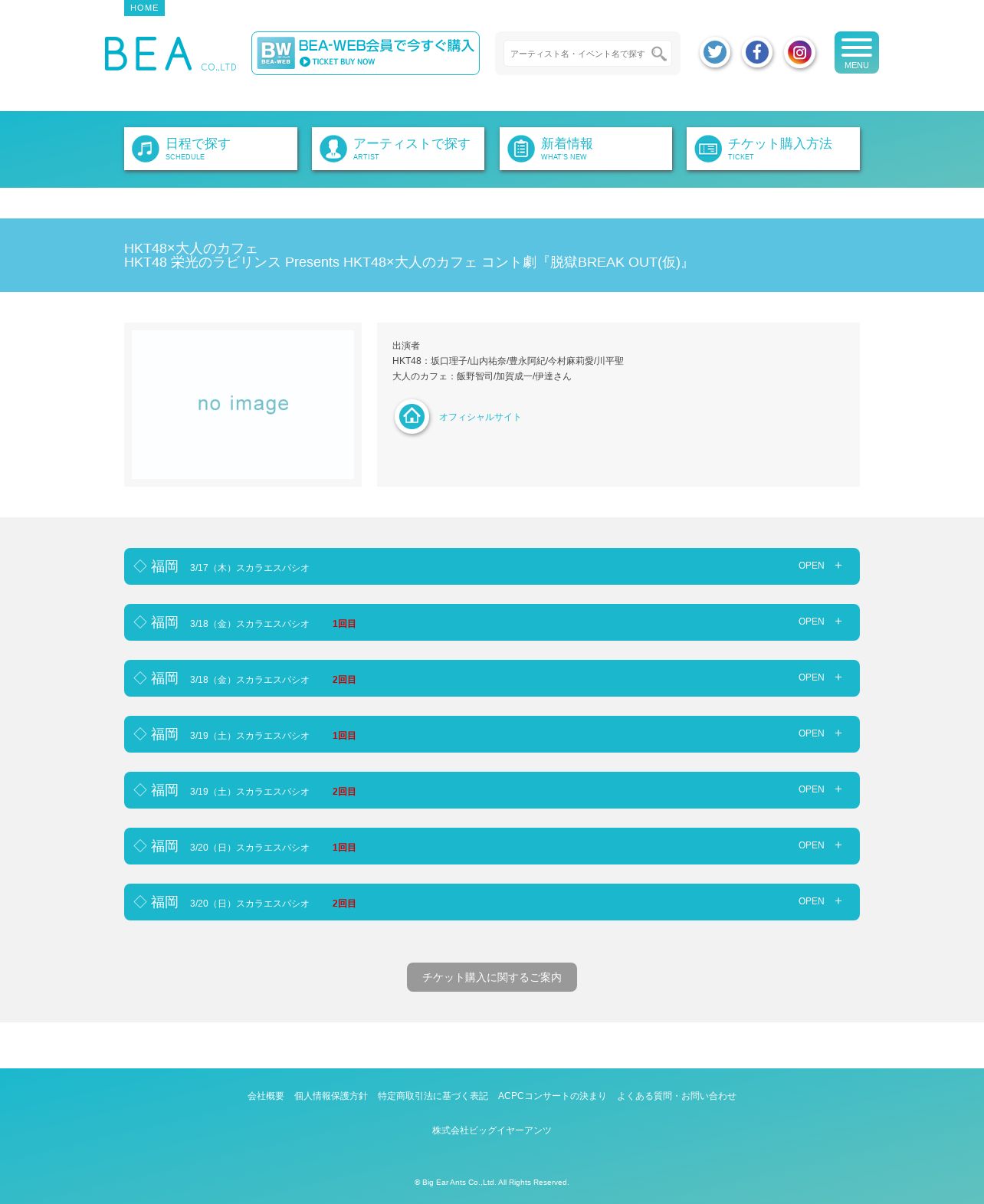
Task: Open 会社概要 footer link
Action: pos(266,1096)
